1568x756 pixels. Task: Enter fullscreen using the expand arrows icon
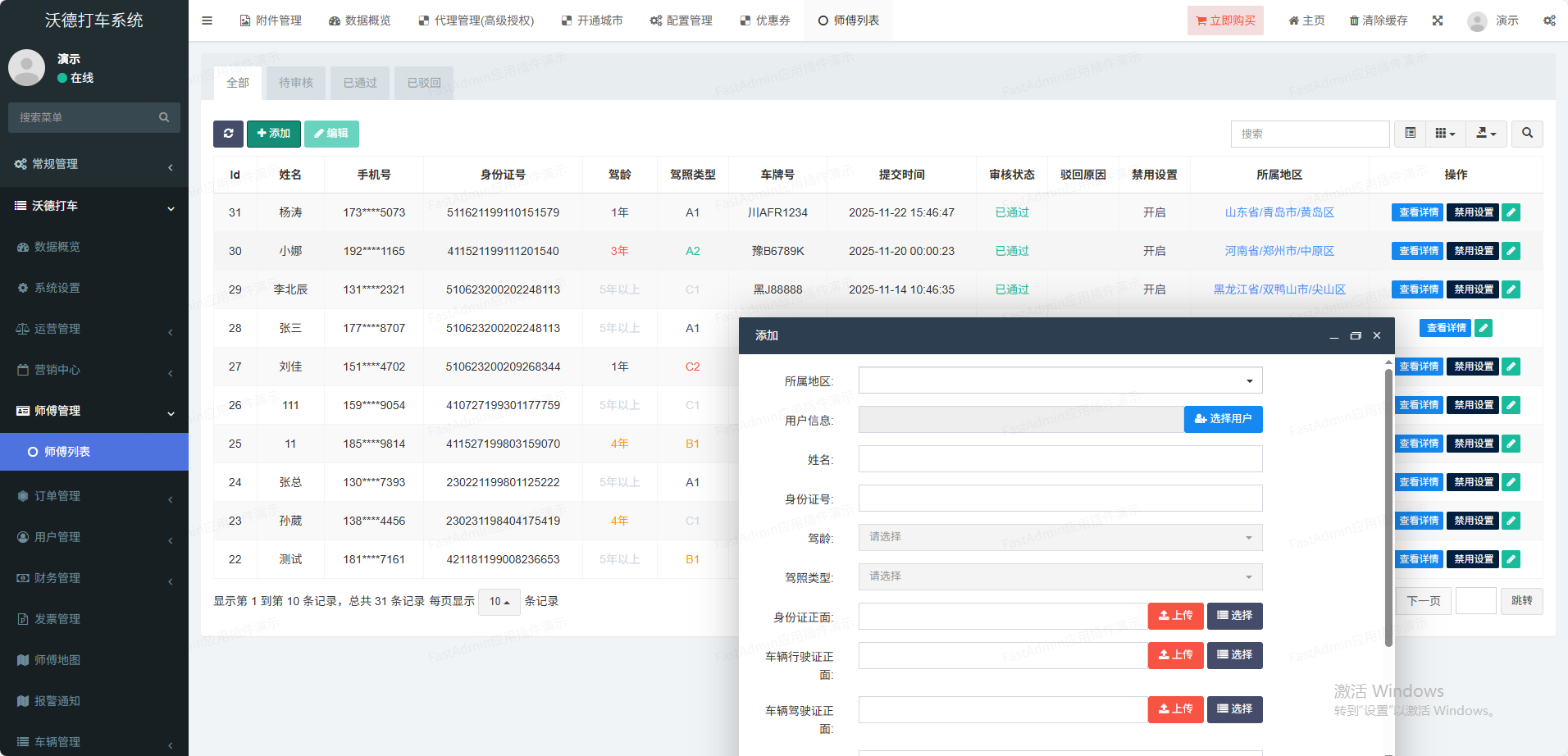pyautogui.click(x=1437, y=20)
